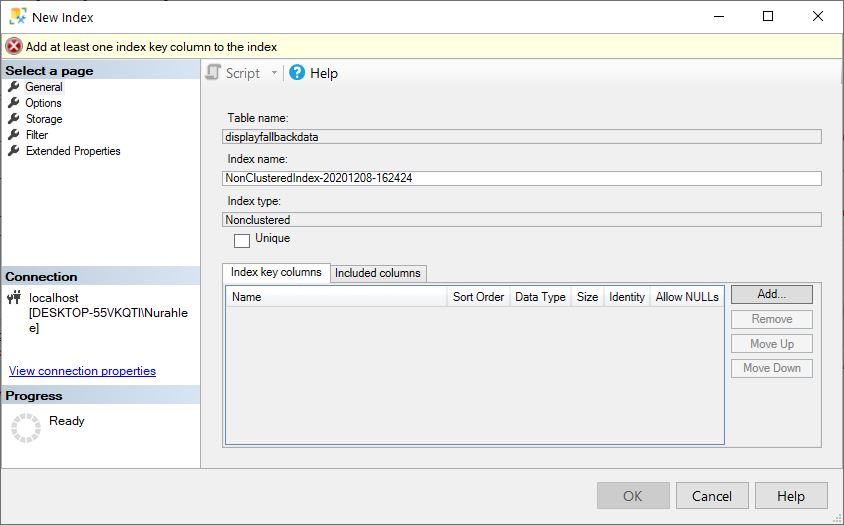The height and width of the screenshot is (525, 844).
Task: Click the Sort Order column header
Action: 478,297
